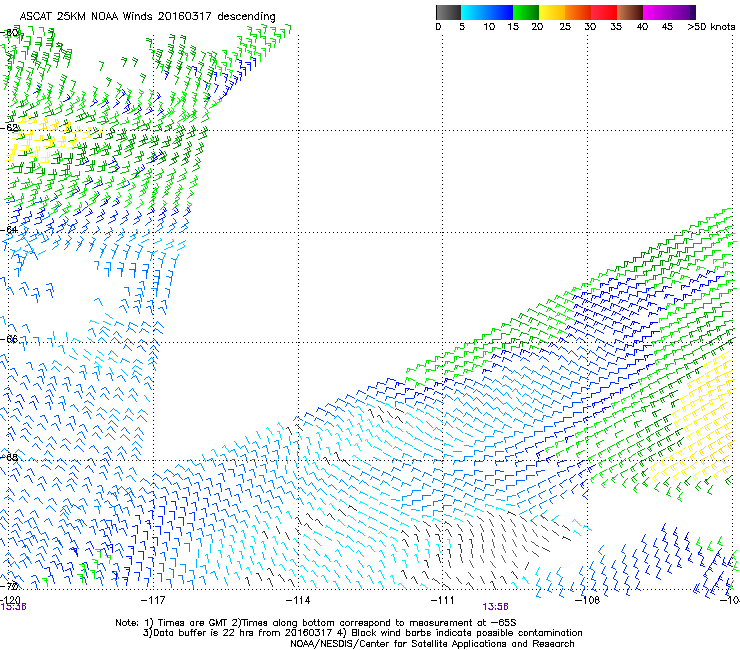This screenshot has width=740, height=650.
Task: Click the 'NOAA/NESDIS/Center for Satellite Applications' credit line
Action: pyautogui.click(x=432, y=644)
